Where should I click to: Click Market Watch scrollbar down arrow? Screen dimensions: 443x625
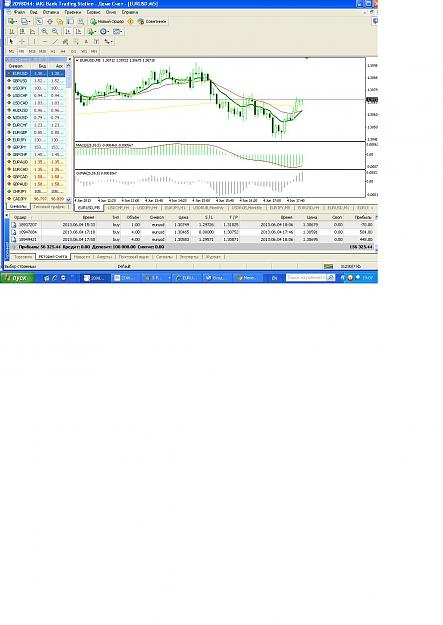point(69,200)
